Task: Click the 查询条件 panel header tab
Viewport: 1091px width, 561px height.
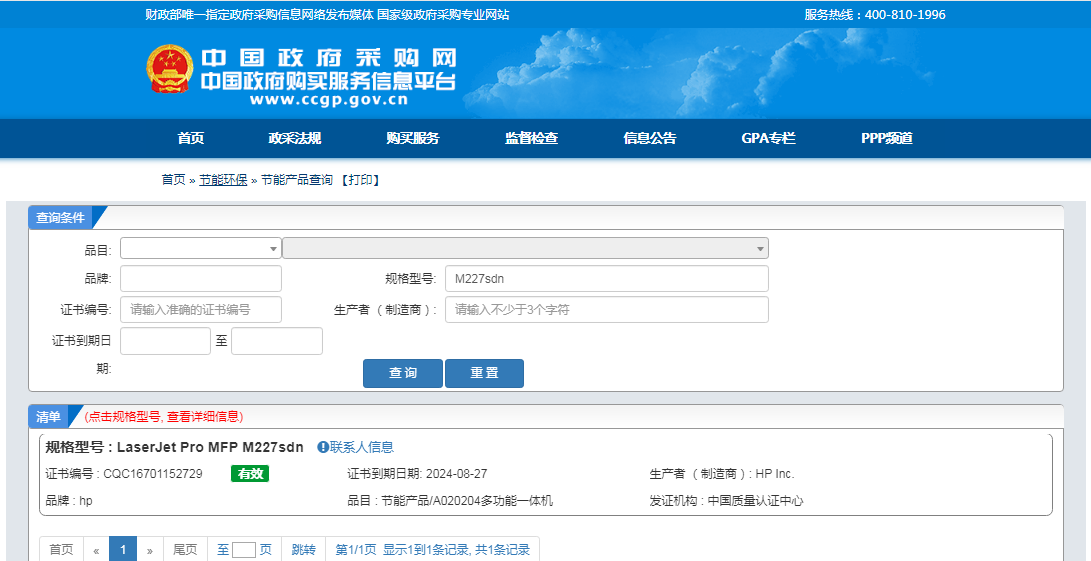Action: (x=61, y=218)
